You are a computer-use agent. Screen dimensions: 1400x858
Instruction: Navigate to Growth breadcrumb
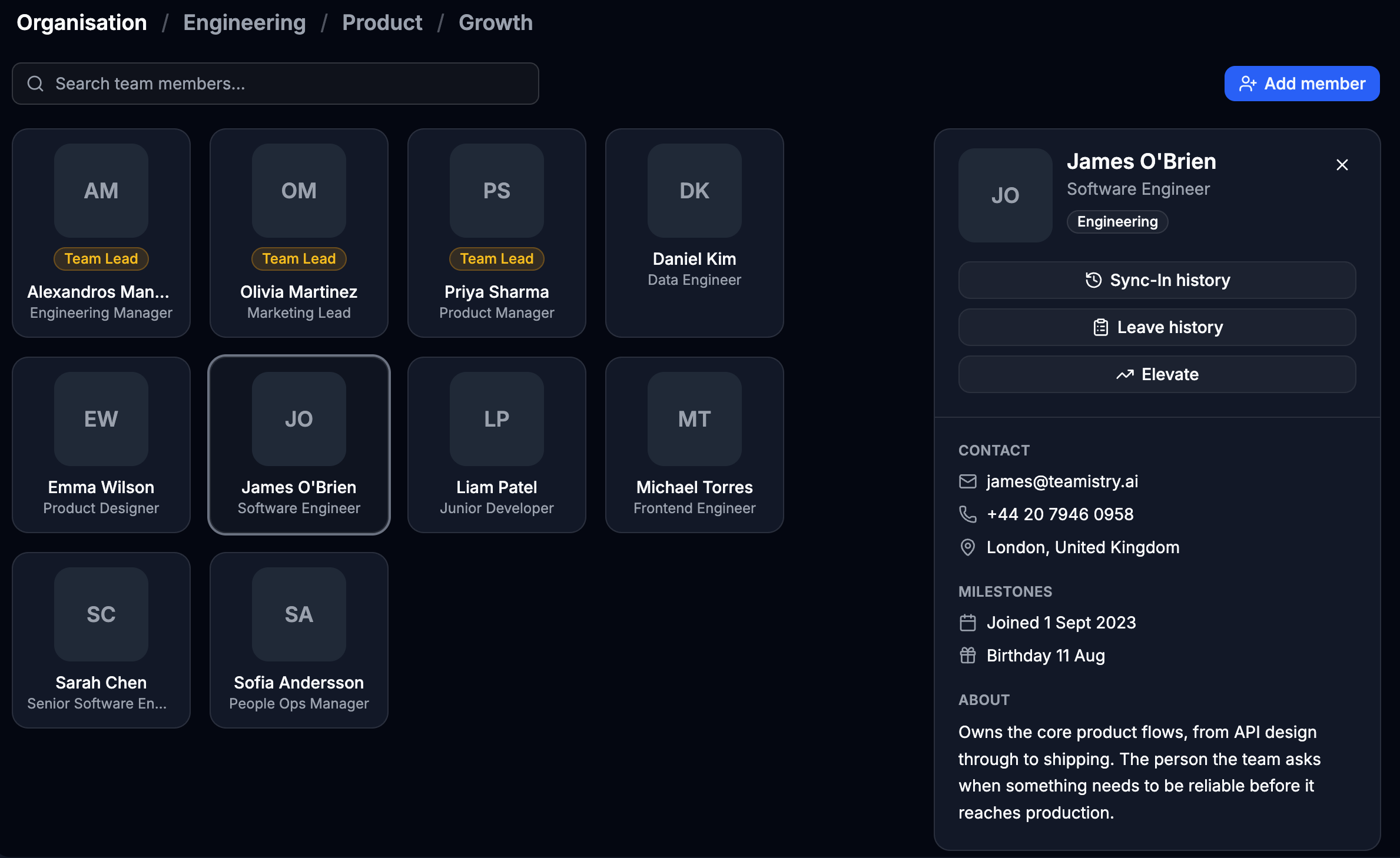click(x=496, y=22)
